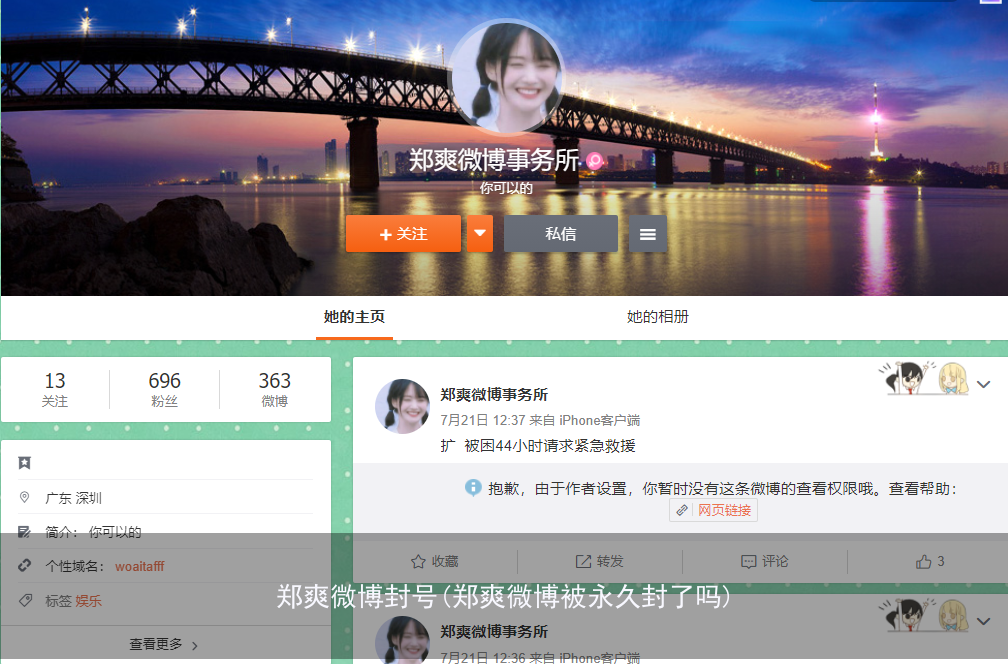The width and height of the screenshot is (1008, 664).
Task: Open the woaitafff custom domain link
Action: coord(139,566)
